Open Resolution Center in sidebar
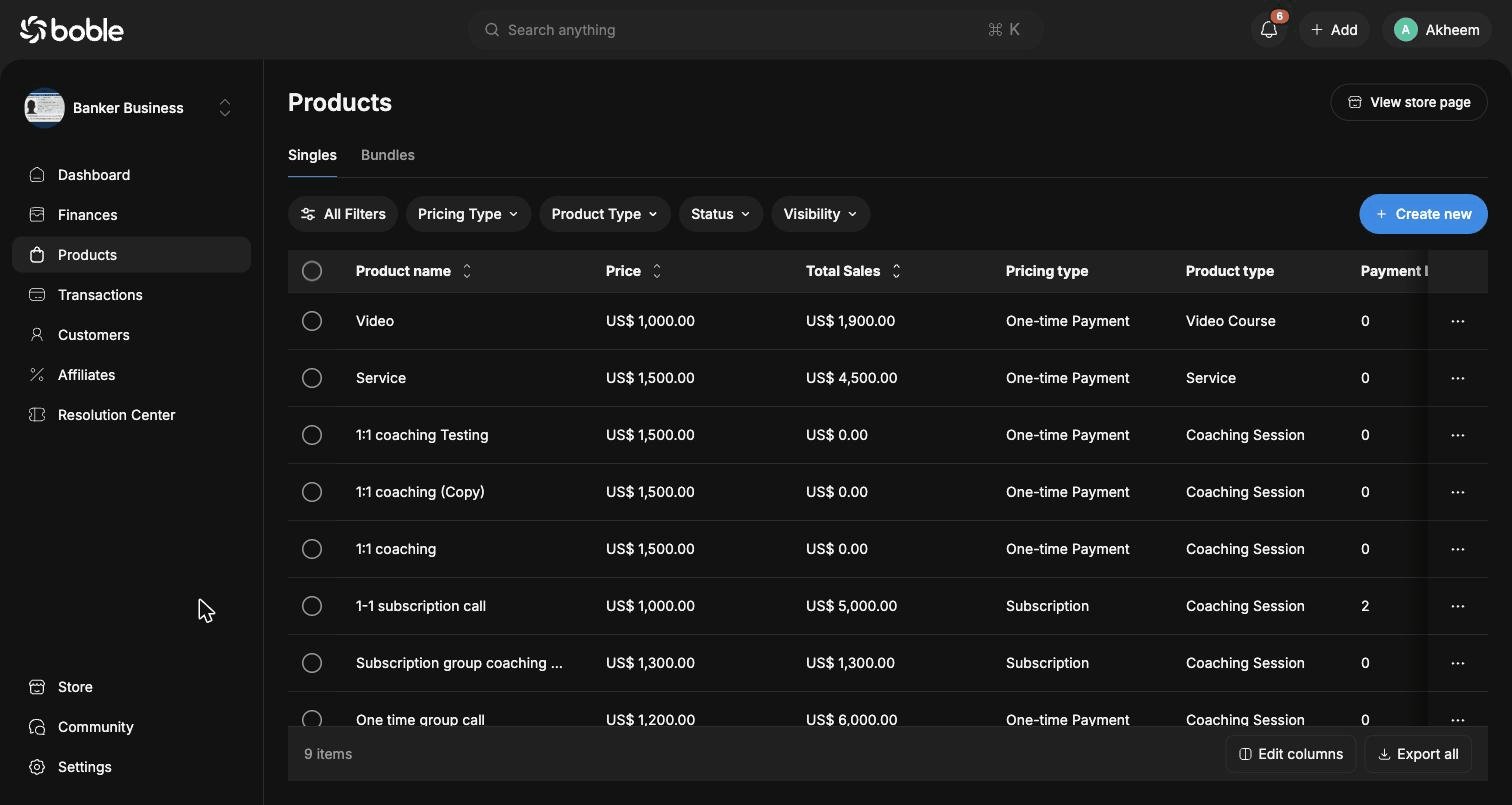 pyautogui.click(x=131, y=415)
